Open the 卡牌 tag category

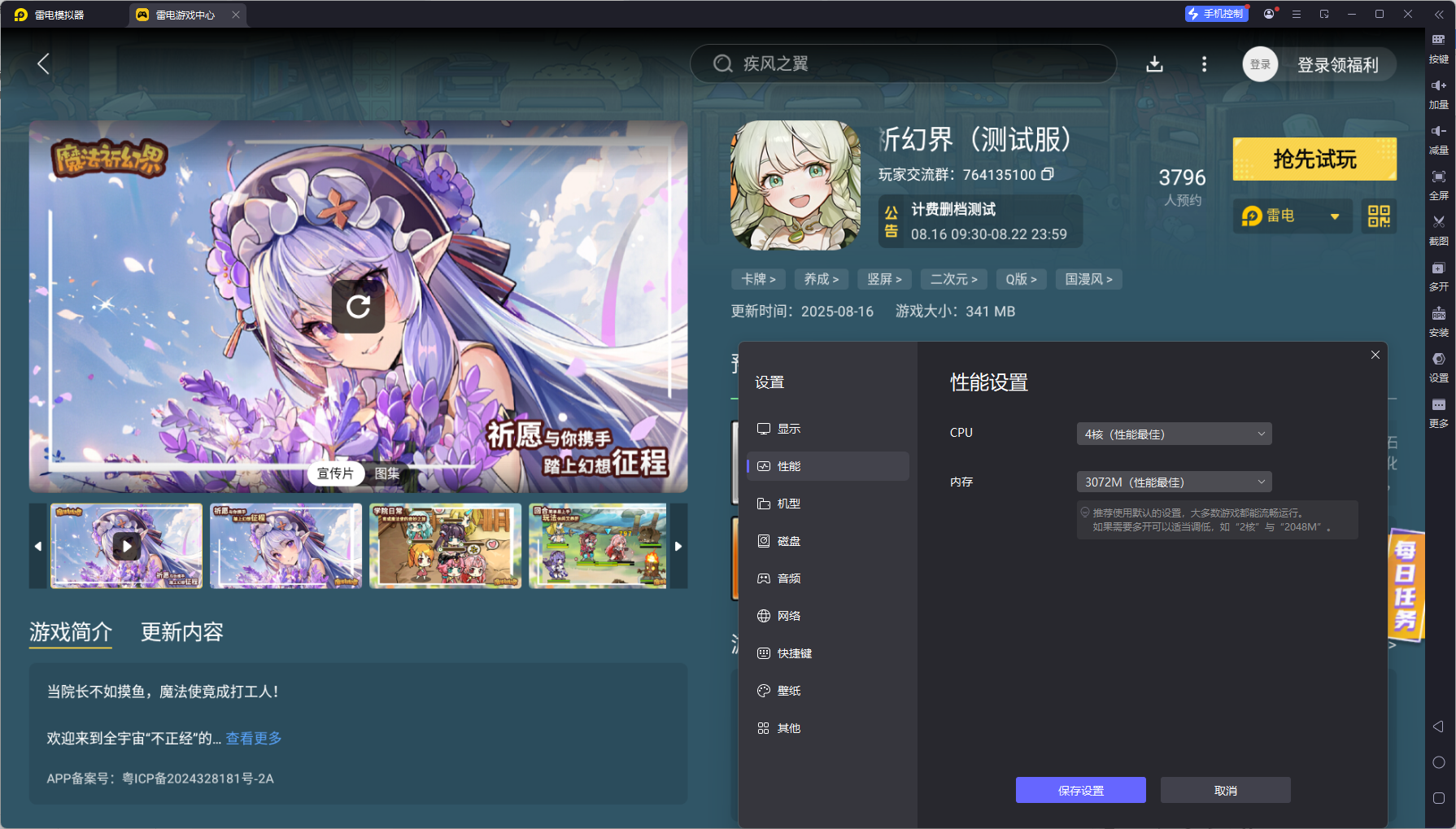(758, 279)
